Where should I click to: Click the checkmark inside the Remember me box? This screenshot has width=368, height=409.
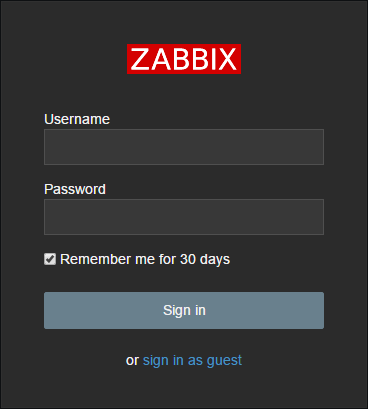click(50, 259)
